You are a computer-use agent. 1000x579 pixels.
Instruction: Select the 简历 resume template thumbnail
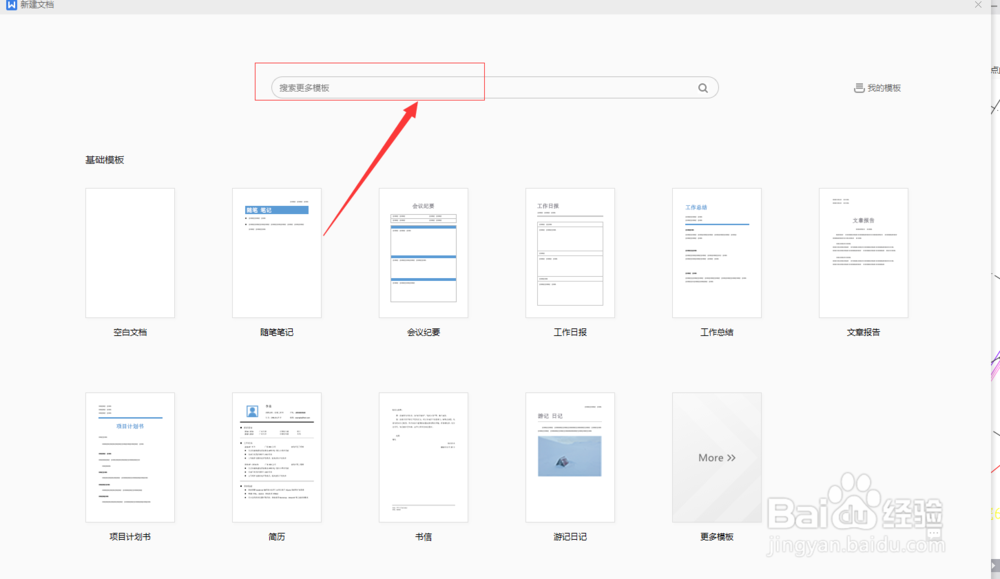point(277,458)
